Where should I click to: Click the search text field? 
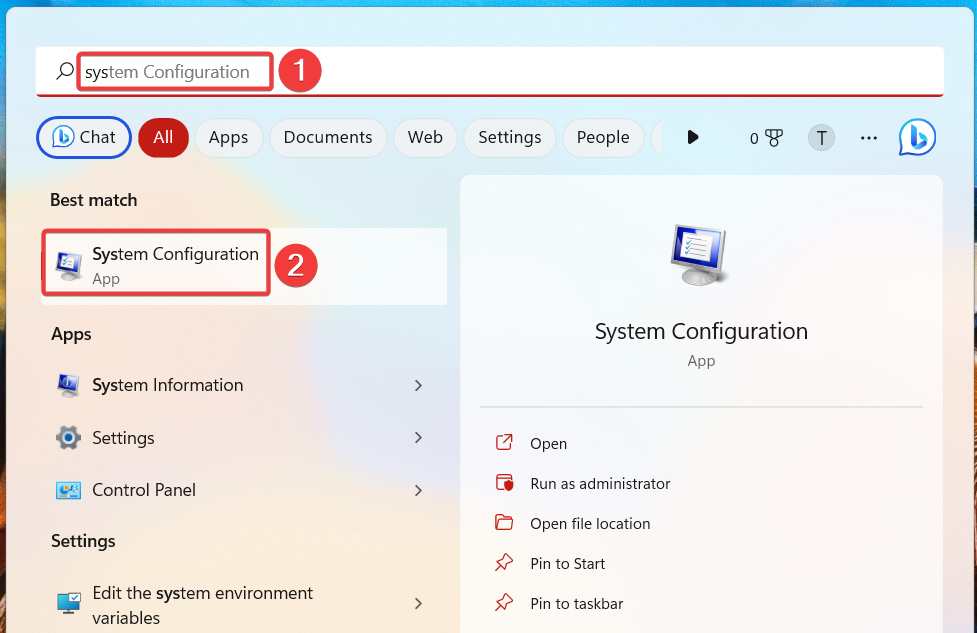490,71
